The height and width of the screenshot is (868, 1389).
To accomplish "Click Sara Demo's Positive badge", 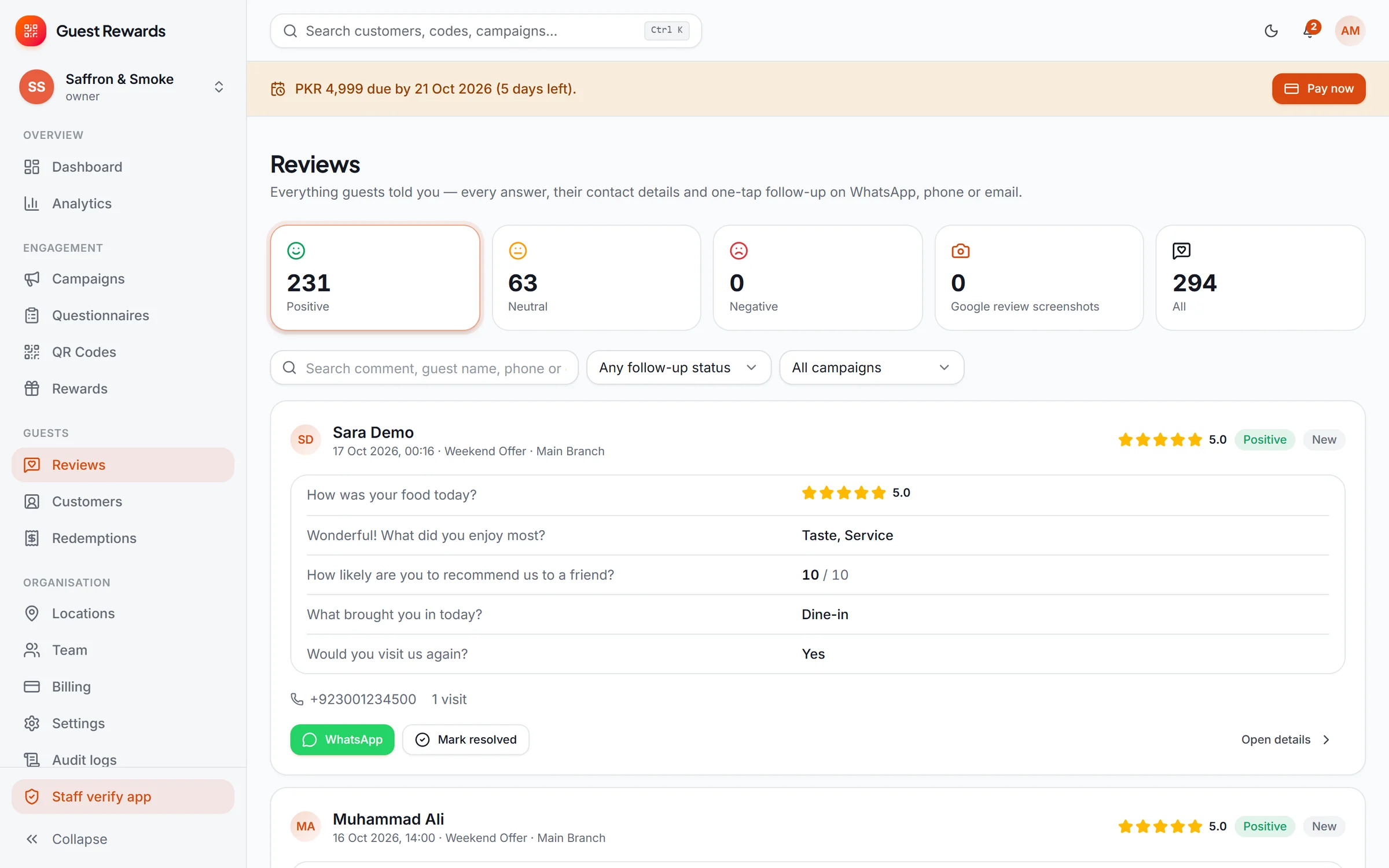I will [x=1265, y=440].
